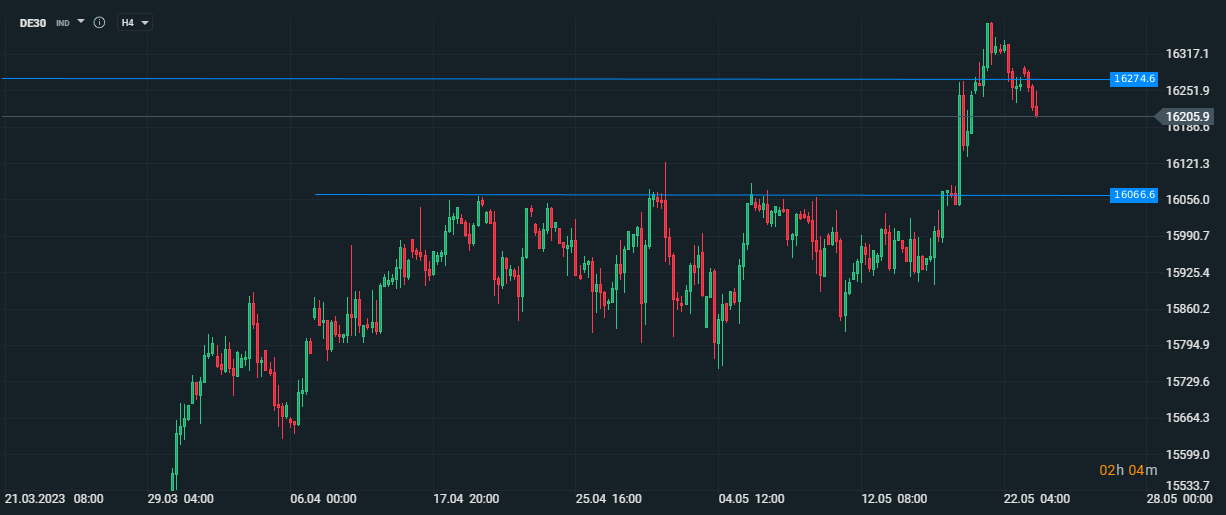Image resolution: width=1226 pixels, height=515 pixels.
Task: Click the 04.05 12:00 time label
Action: coord(751,498)
